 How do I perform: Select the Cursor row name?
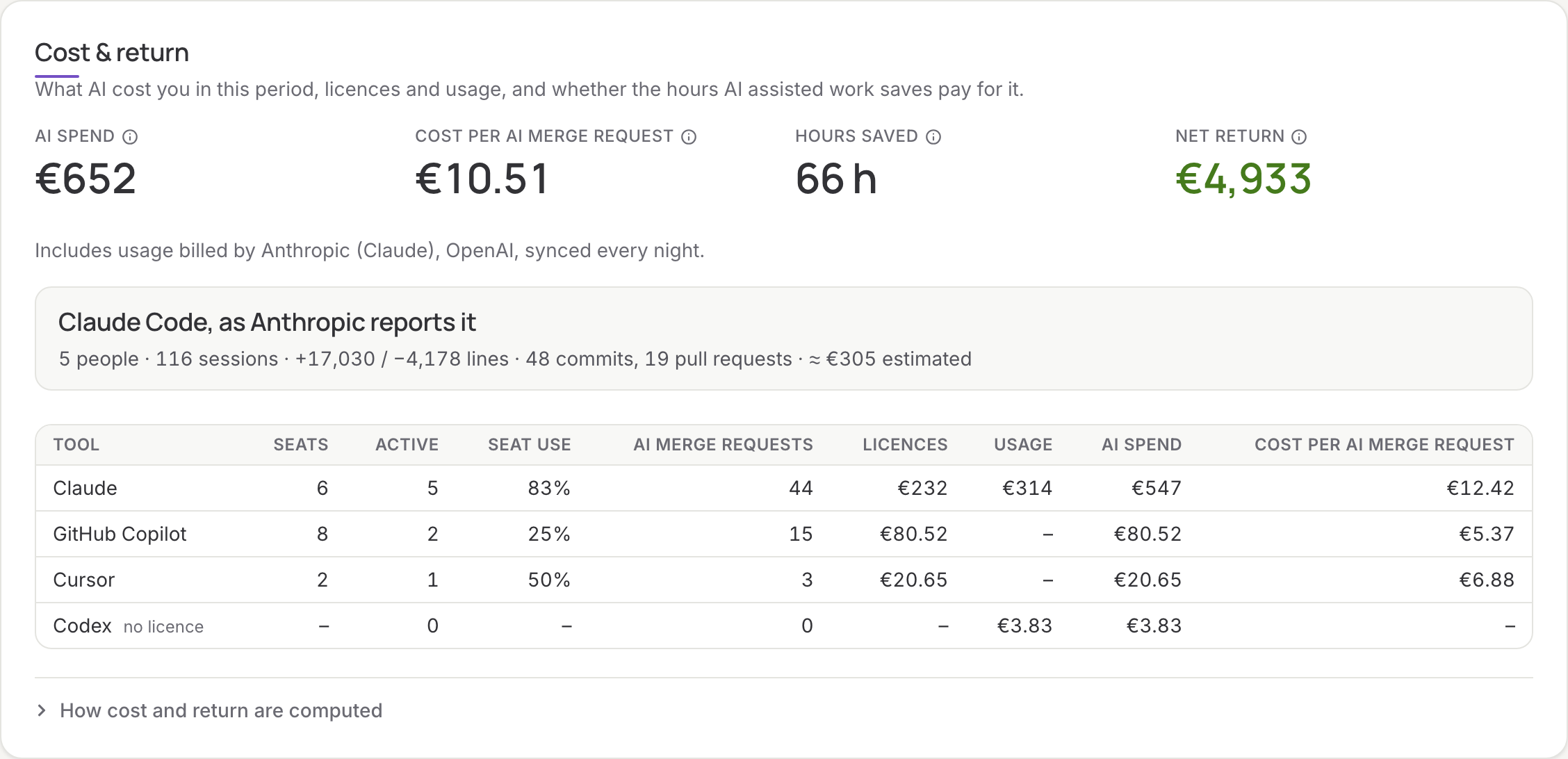point(83,580)
